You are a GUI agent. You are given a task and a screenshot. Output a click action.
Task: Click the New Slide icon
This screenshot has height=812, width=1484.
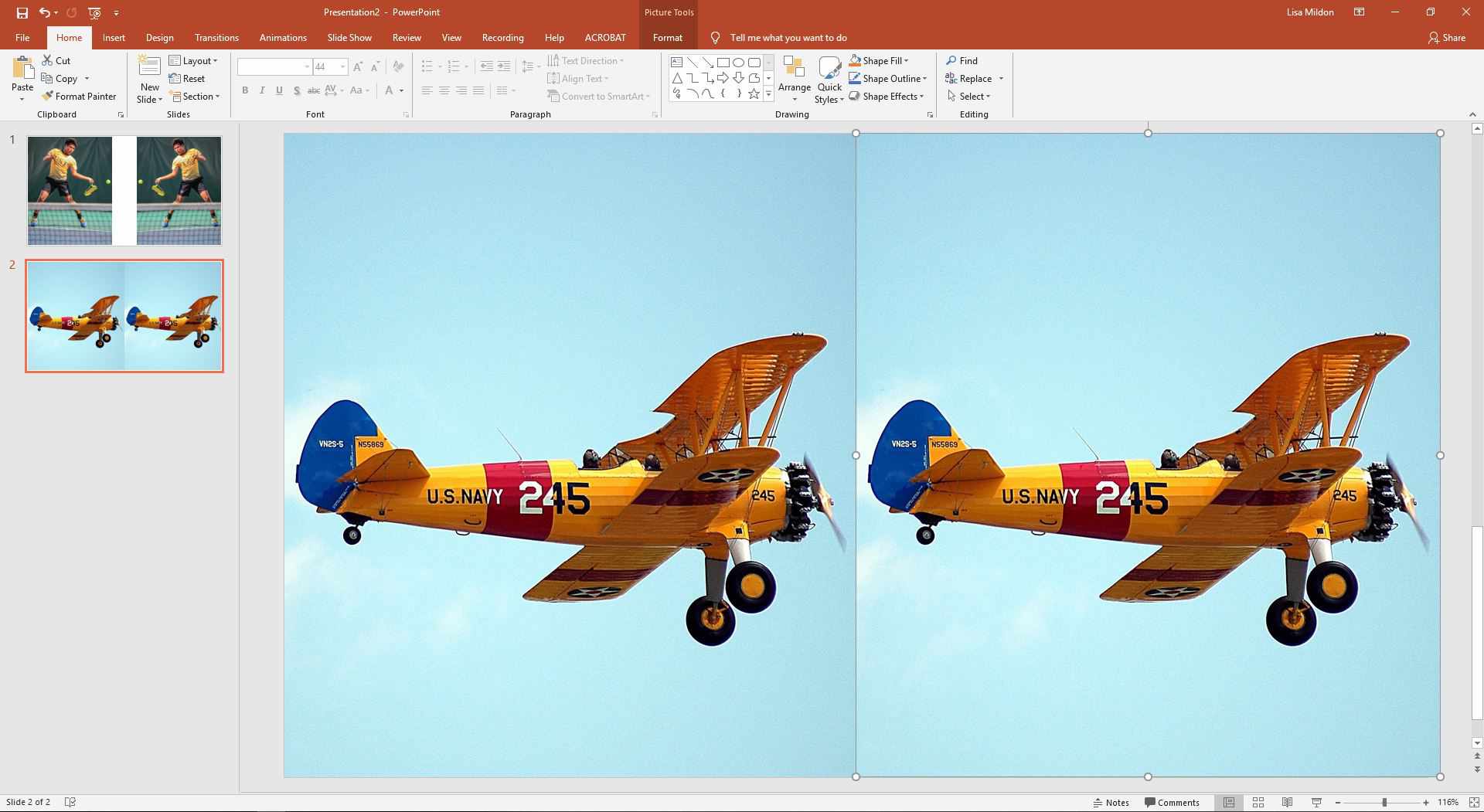(149, 66)
